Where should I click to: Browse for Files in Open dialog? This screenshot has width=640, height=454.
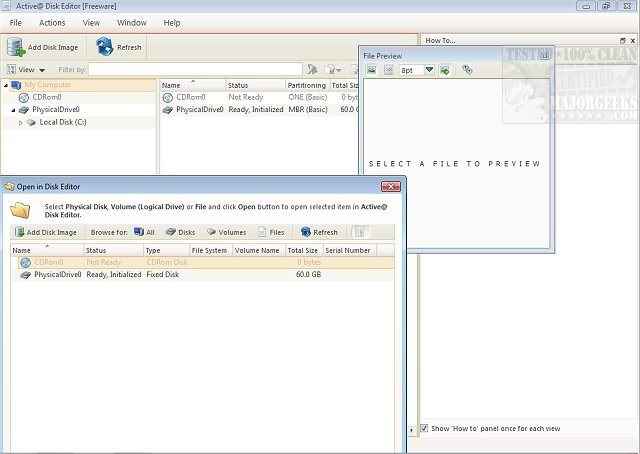click(x=271, y=232)
